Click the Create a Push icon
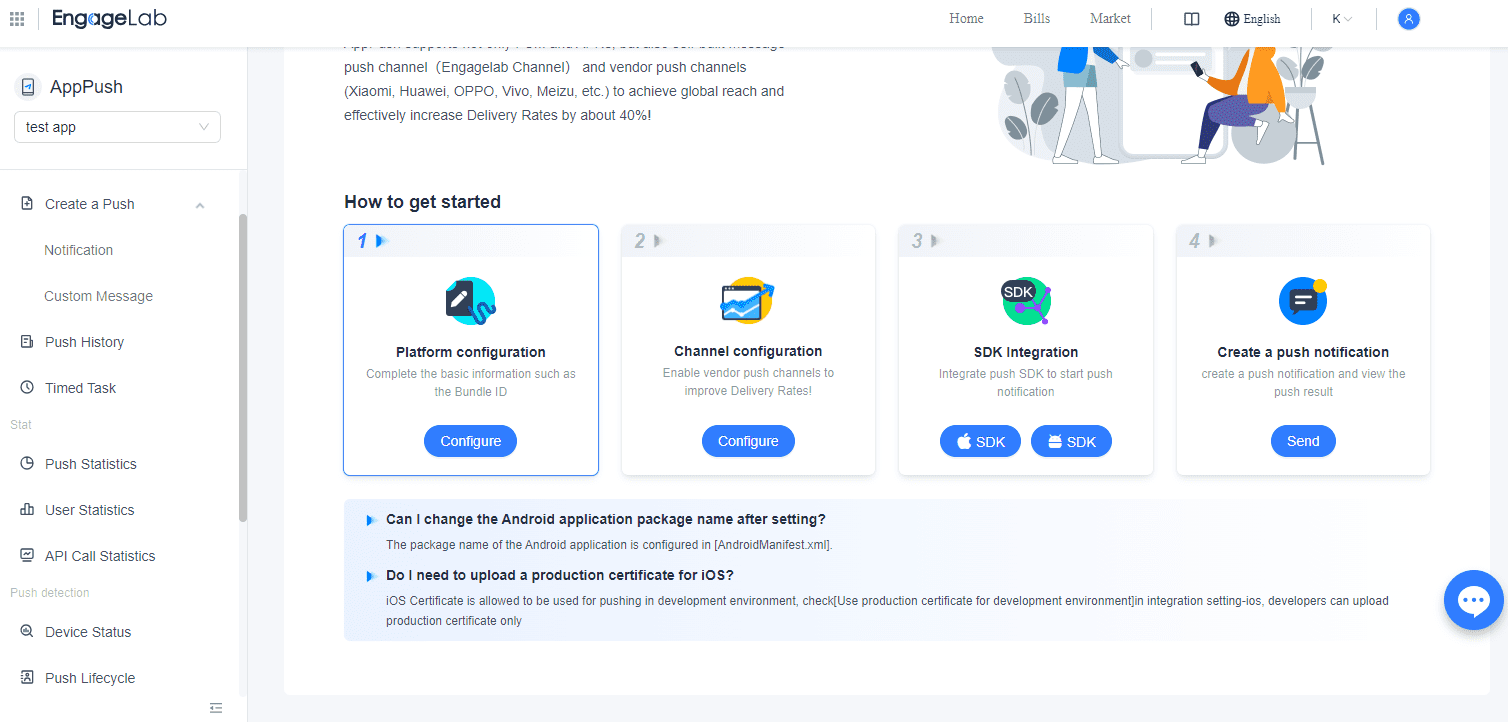Image resolution: width=1508 pixels, height=722 pixels. [x=27, y=204]
